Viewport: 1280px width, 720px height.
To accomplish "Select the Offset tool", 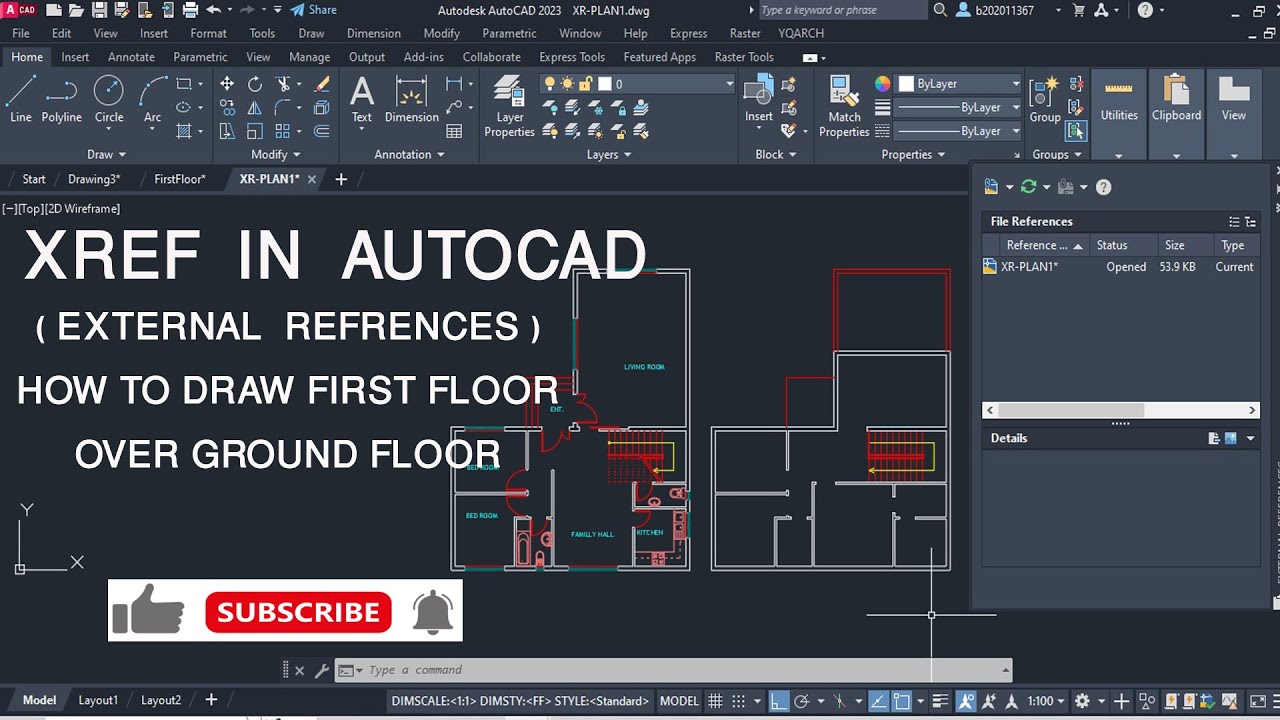I will click(x=322, y=131).
